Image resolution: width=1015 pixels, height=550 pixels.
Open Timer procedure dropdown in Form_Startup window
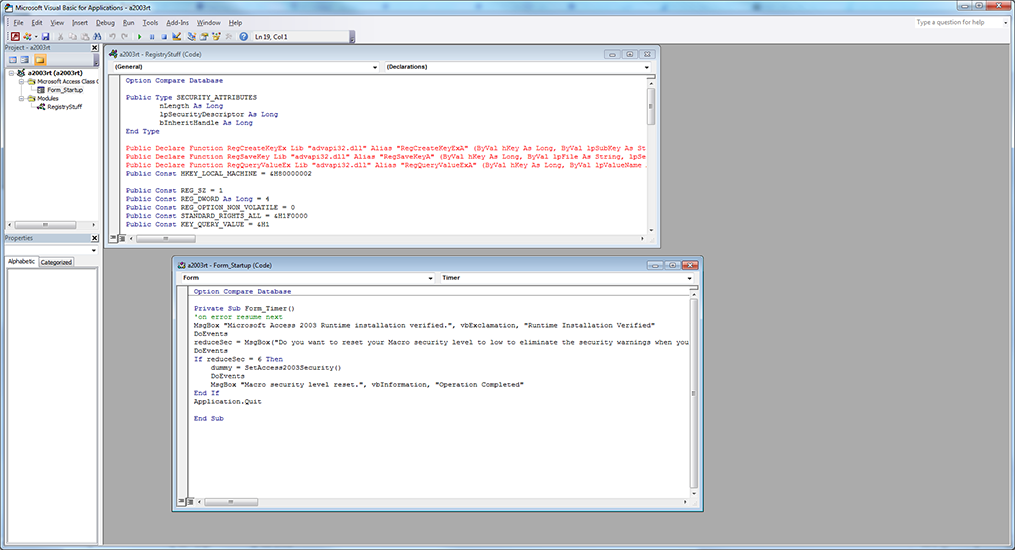689,278
